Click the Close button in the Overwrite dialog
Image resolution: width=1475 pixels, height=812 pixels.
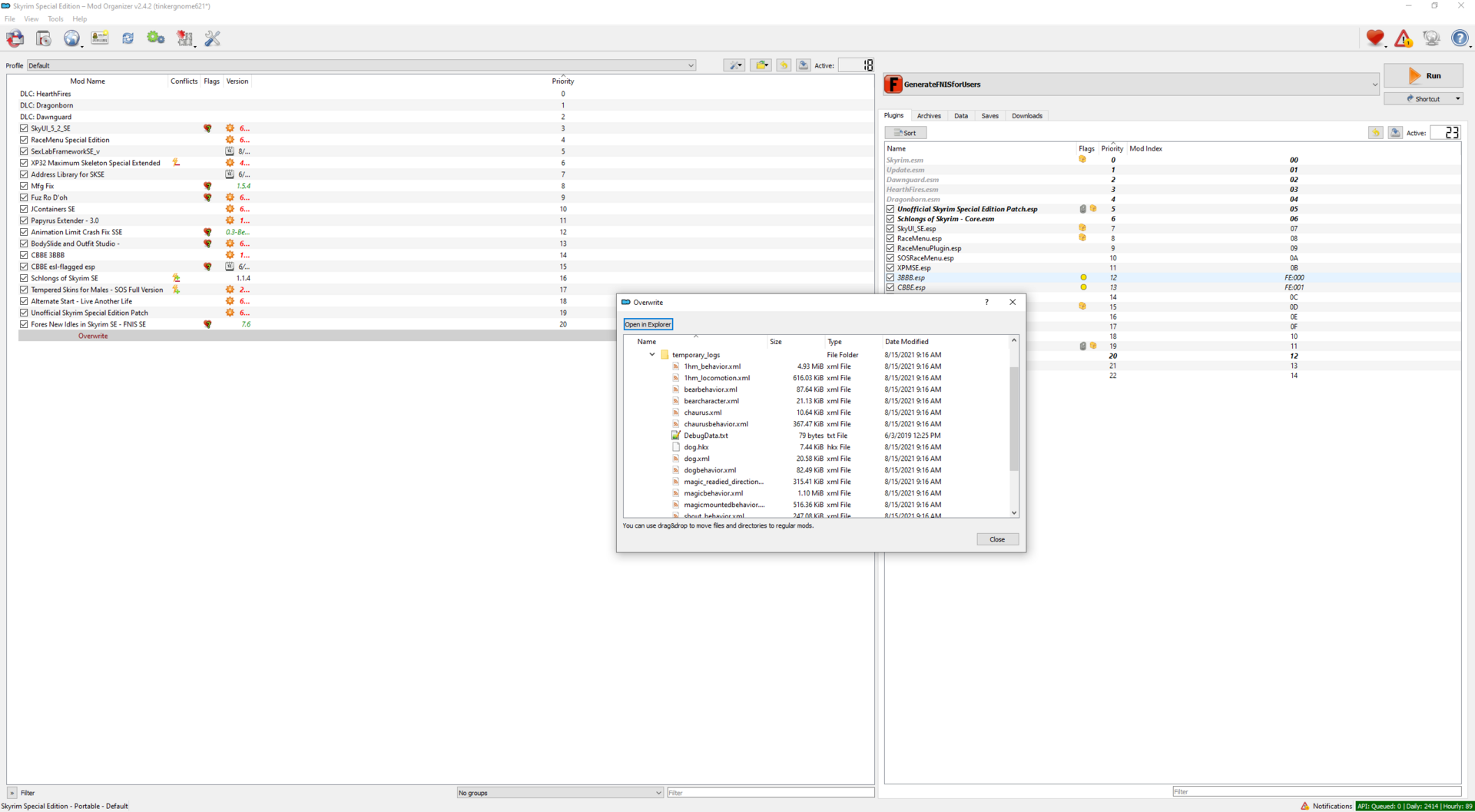click(997, 539)
